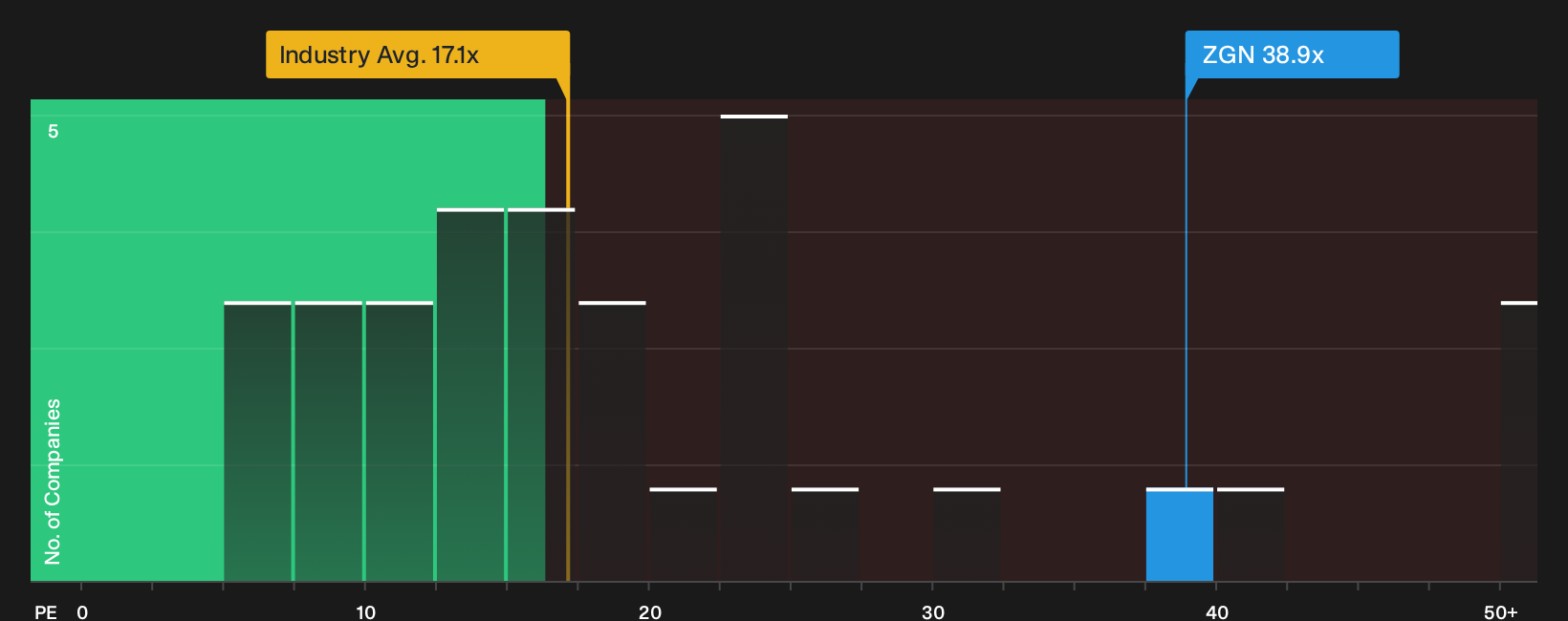Screen dimensions: 1568x621
Task: Click the ZGN 38.9x label
Action: [x=1292, y=54]
